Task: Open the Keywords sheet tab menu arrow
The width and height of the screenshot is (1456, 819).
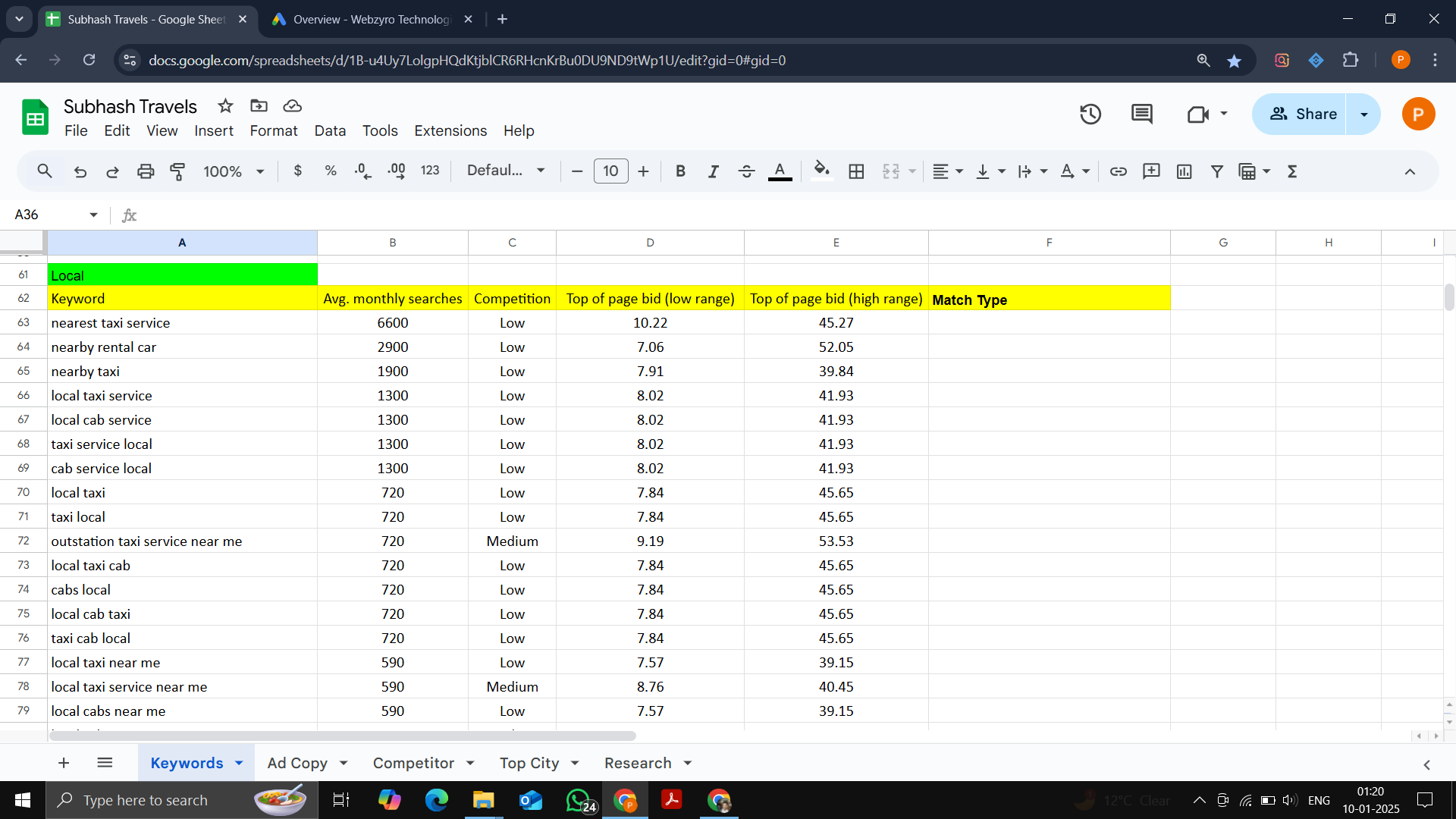Action: [239, 764]
